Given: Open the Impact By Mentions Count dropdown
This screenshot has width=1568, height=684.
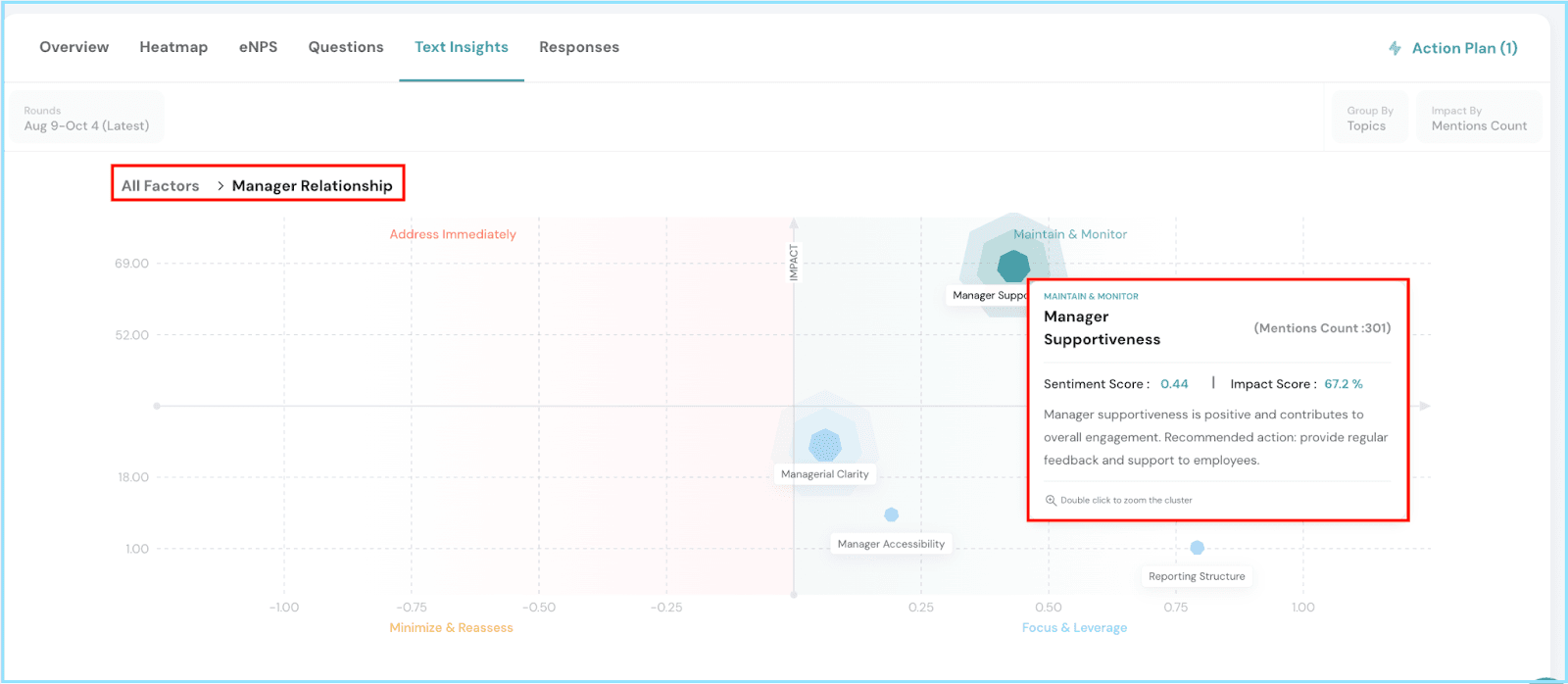Looking at the screenshot, I should [x=1478, y=119].
